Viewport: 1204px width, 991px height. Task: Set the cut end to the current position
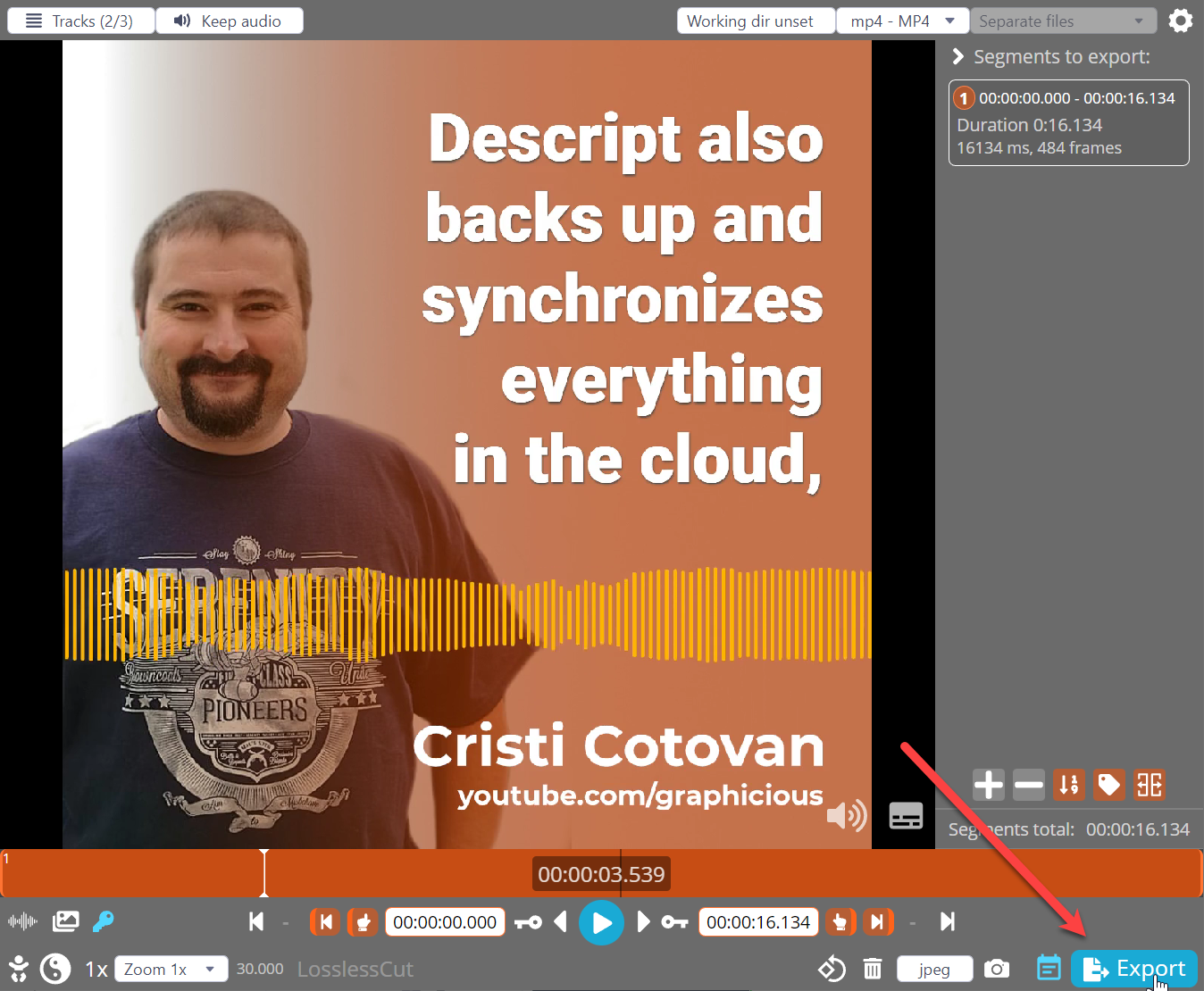tap(840, 921)
